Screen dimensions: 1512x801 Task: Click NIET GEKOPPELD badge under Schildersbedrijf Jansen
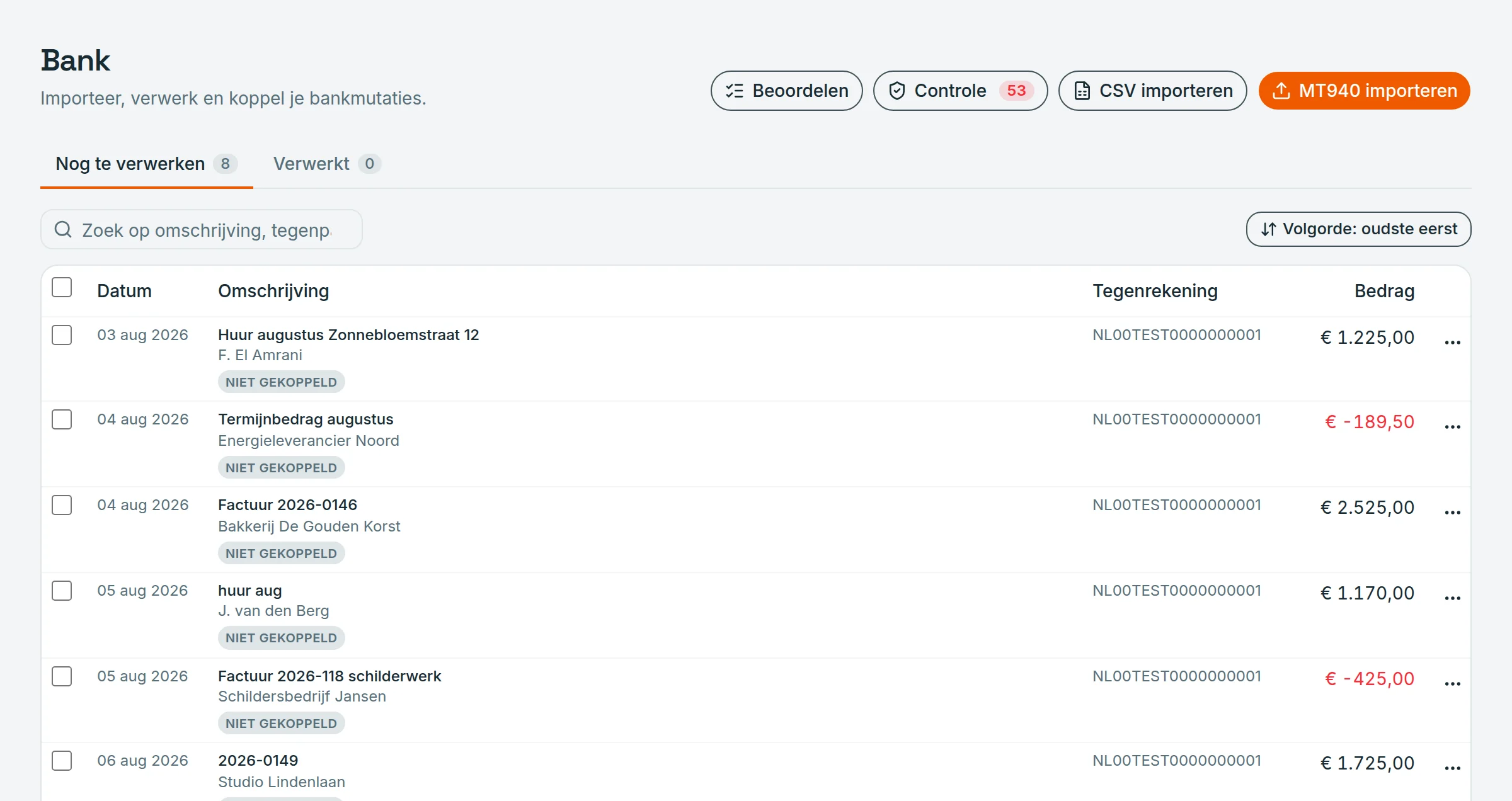tap(282, 724)
